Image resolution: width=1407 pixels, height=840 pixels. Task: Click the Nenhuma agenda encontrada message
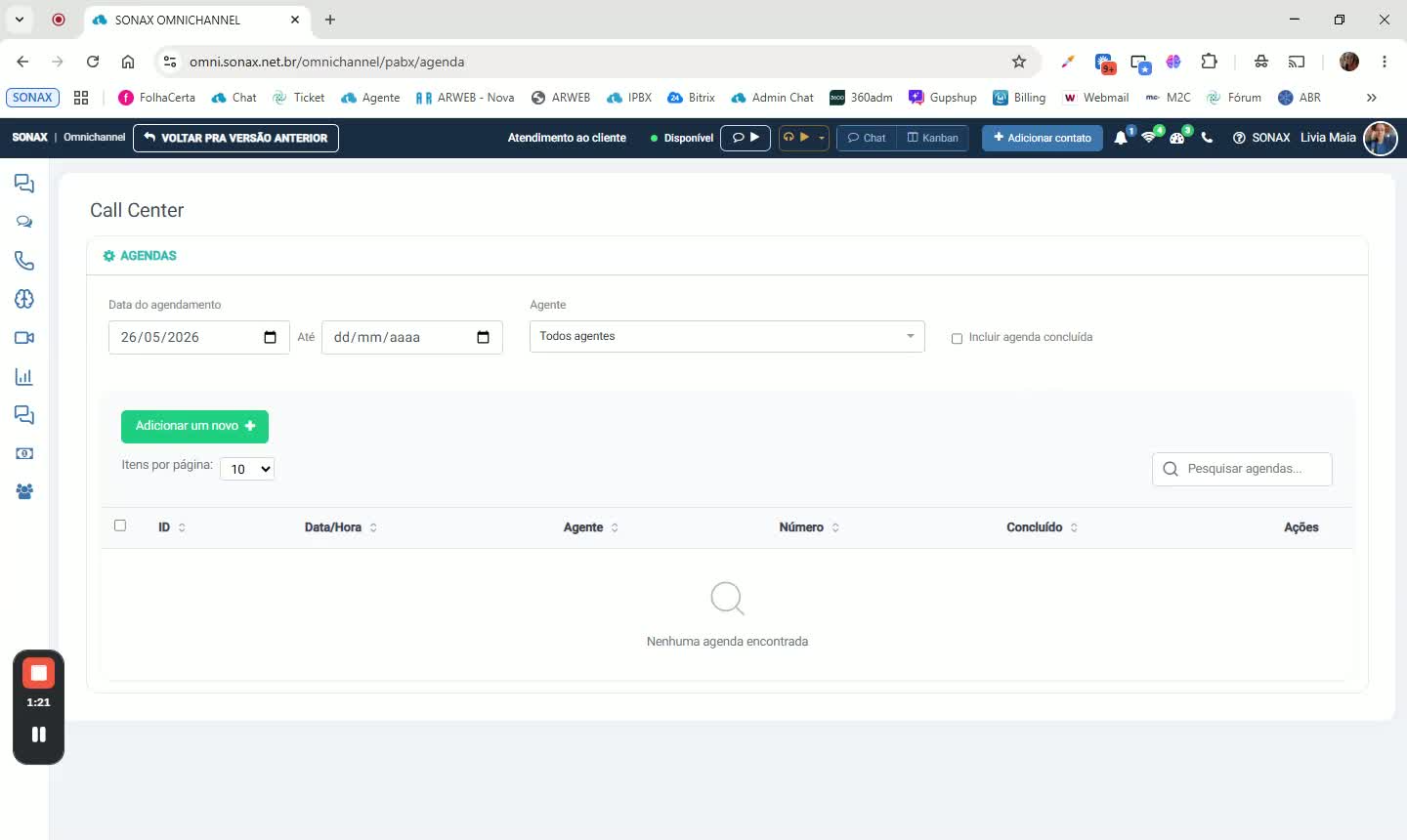[727, 642]
